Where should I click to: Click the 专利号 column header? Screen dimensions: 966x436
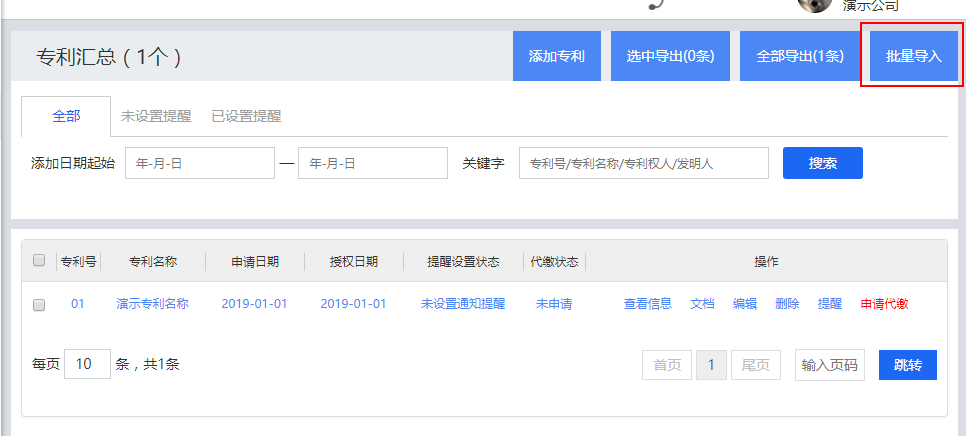tap(79, 262)
